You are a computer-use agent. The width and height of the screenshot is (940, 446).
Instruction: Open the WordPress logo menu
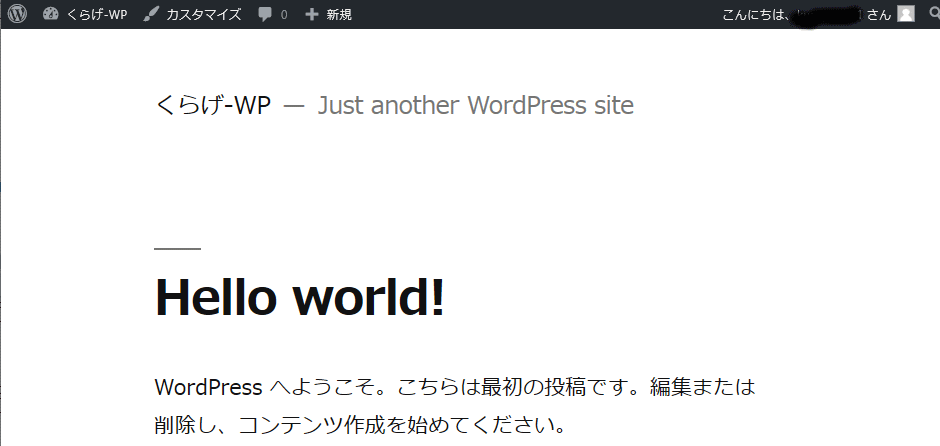17,14
